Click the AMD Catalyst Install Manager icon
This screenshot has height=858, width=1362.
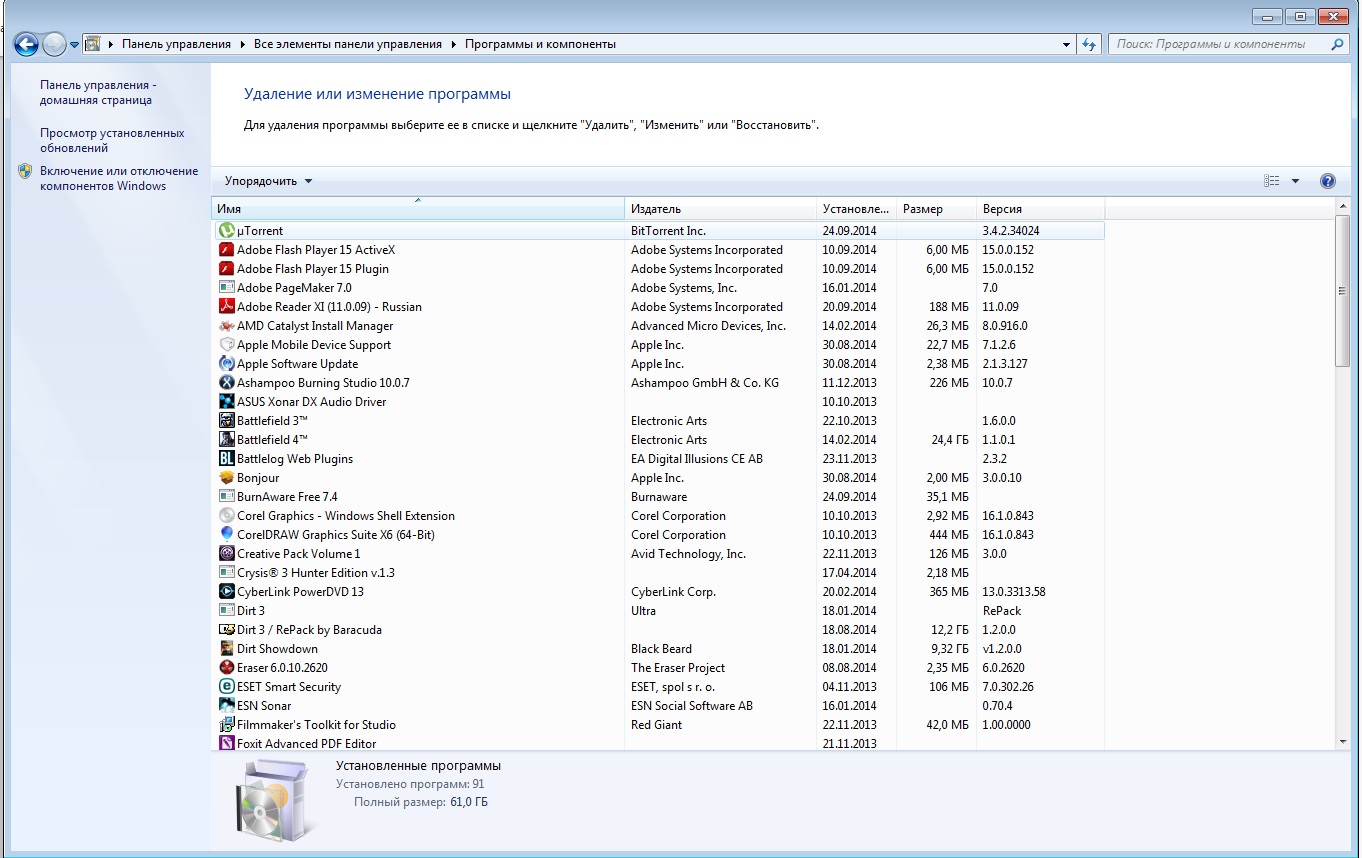point(227,326)
